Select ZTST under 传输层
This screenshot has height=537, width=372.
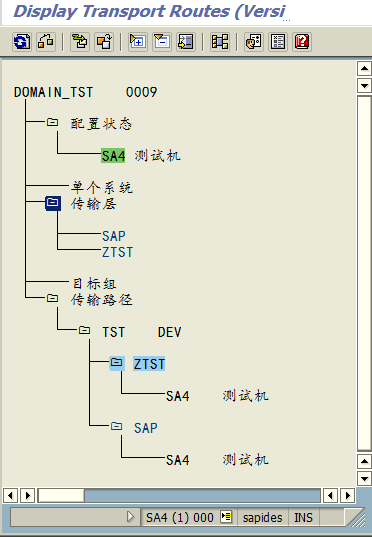click(x=117, y=252)
